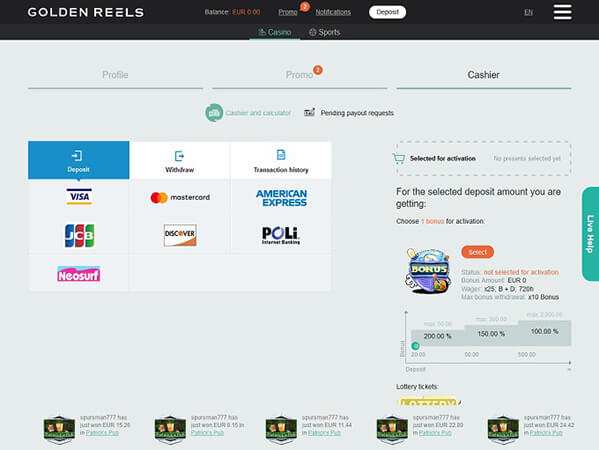
Task: Choose POLi Internet Banking option
Action: (281, 235)
